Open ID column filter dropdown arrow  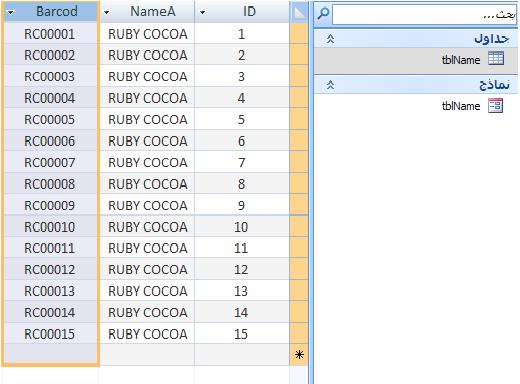pos(202,13)
